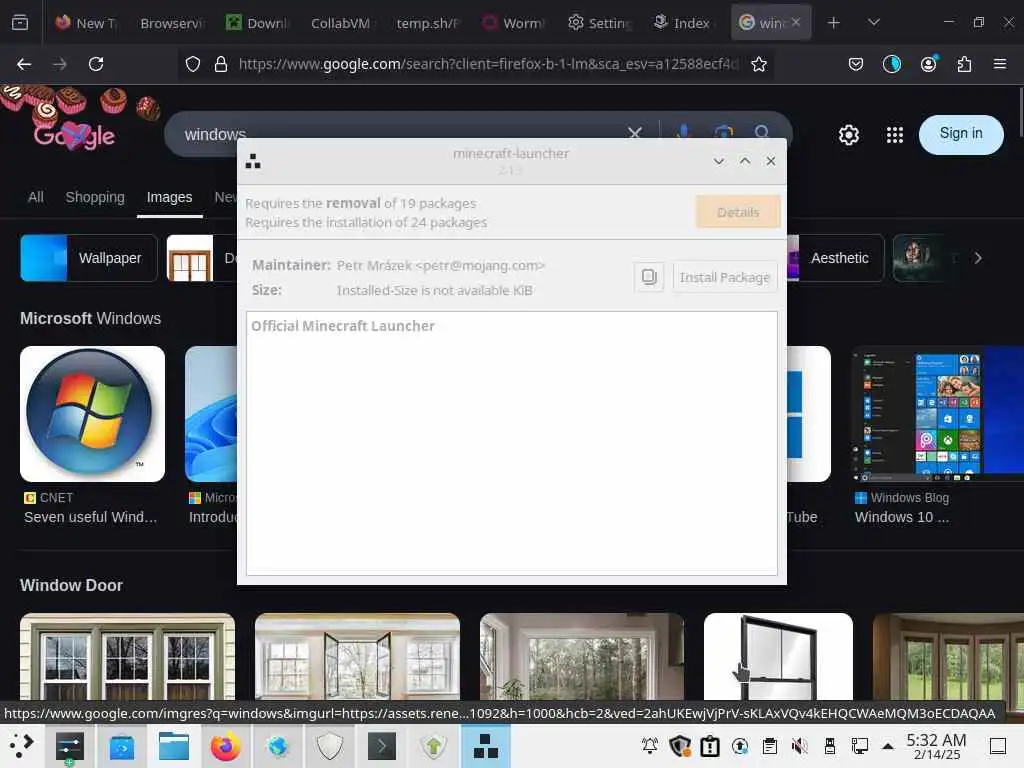Click the Official Minecraft Launcher description box
Viewport: 1024px width, 768px height.
511,443
